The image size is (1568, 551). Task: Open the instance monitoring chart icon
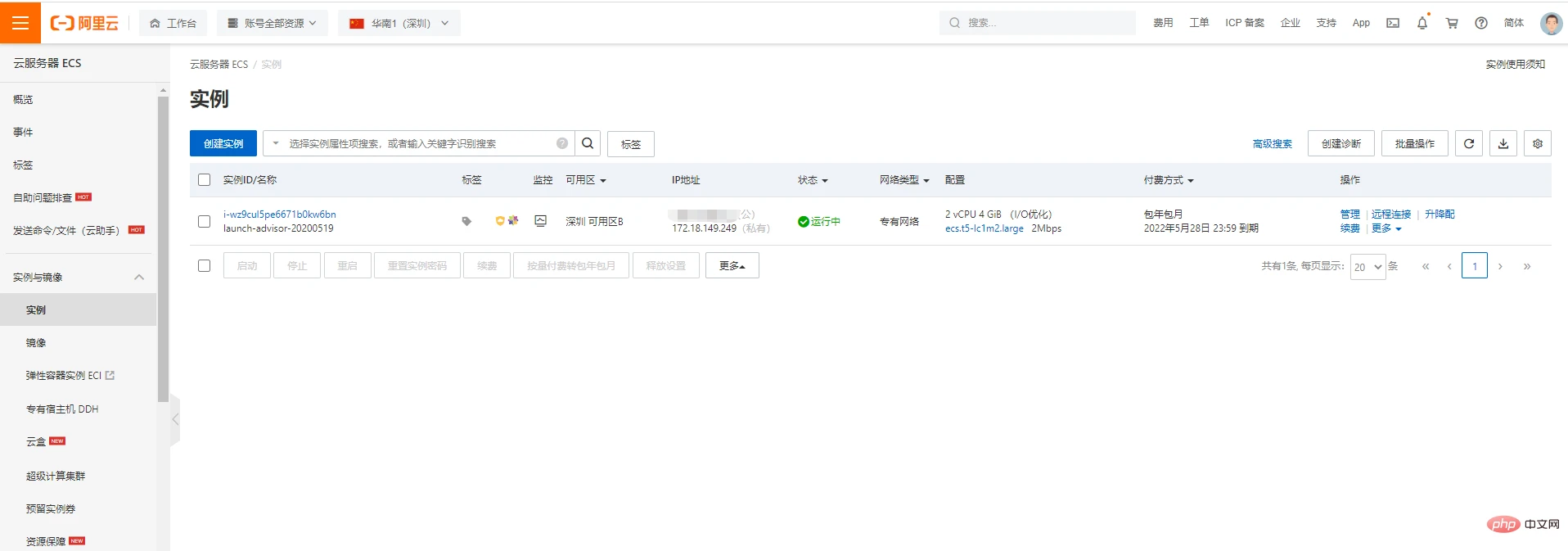[540, 220]
